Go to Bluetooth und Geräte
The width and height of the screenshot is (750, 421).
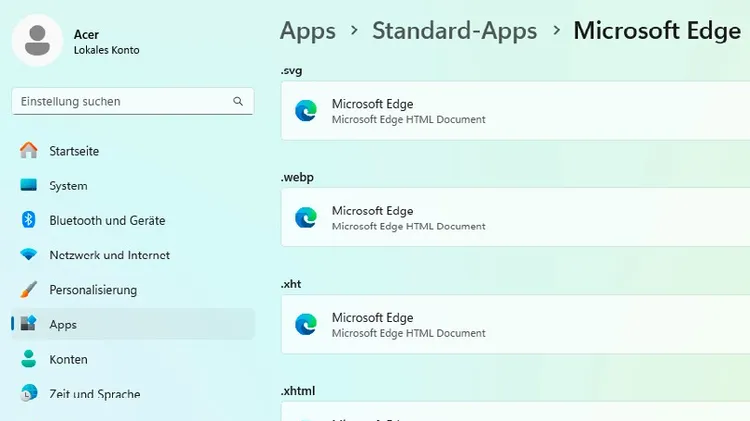coord(133,220)
